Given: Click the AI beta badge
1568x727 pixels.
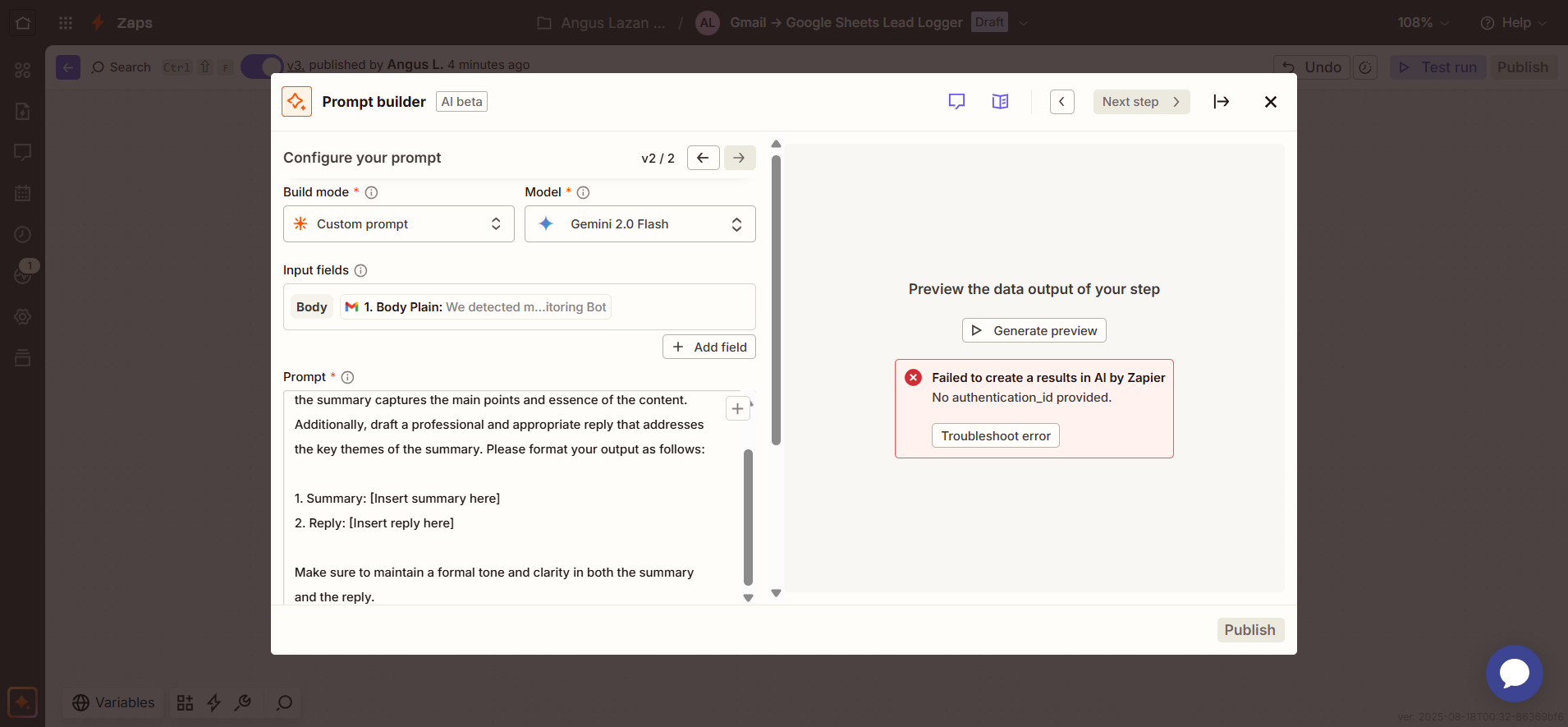Looking at the screenshot, I should 461,102.
